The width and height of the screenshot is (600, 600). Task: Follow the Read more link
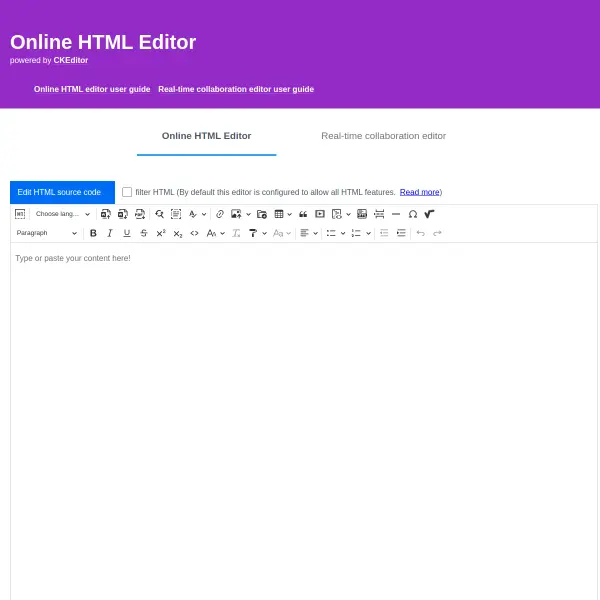point(419,192)
